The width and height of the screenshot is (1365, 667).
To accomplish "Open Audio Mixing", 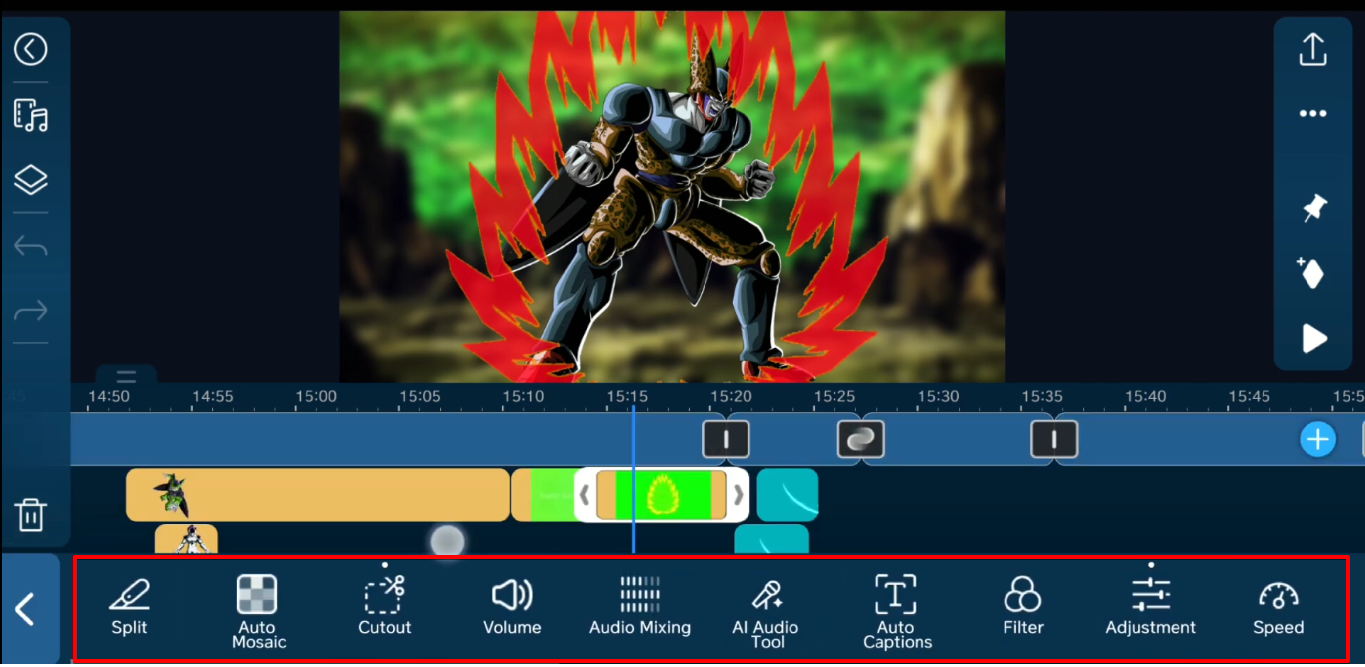I will click(640, 607).
